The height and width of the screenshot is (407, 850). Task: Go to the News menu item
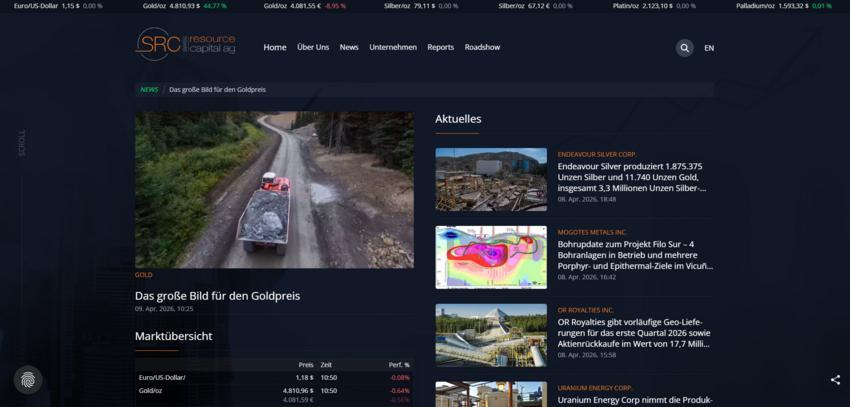pos(349,47)
